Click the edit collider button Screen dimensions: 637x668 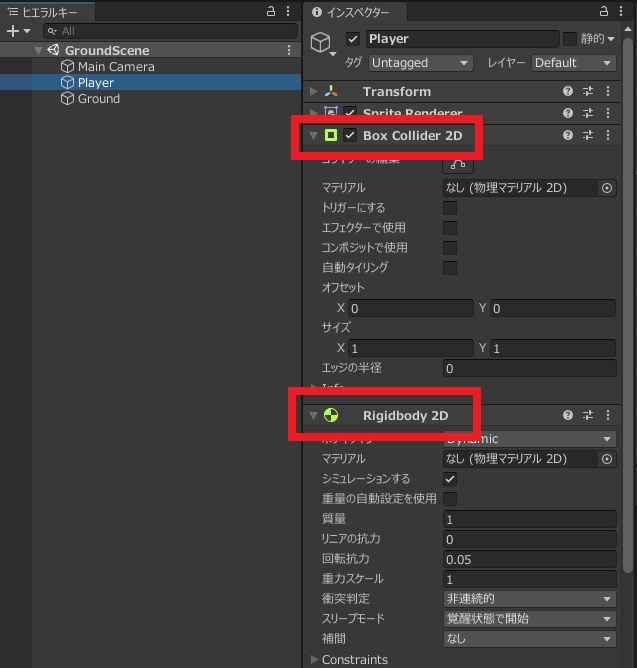(x=458, y=164)
